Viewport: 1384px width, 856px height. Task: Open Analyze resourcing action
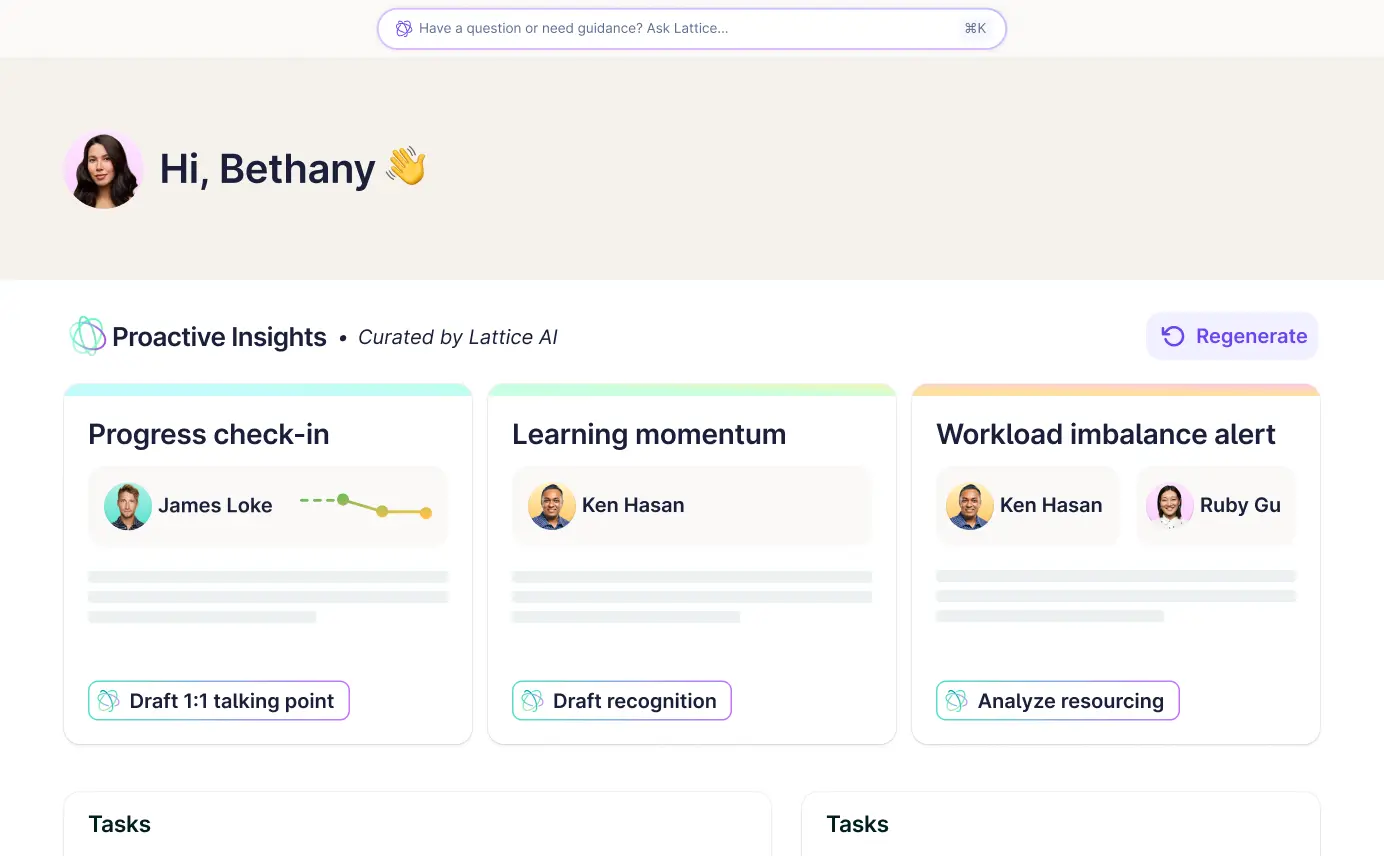pyautogui.click(x=1057, y=701)
